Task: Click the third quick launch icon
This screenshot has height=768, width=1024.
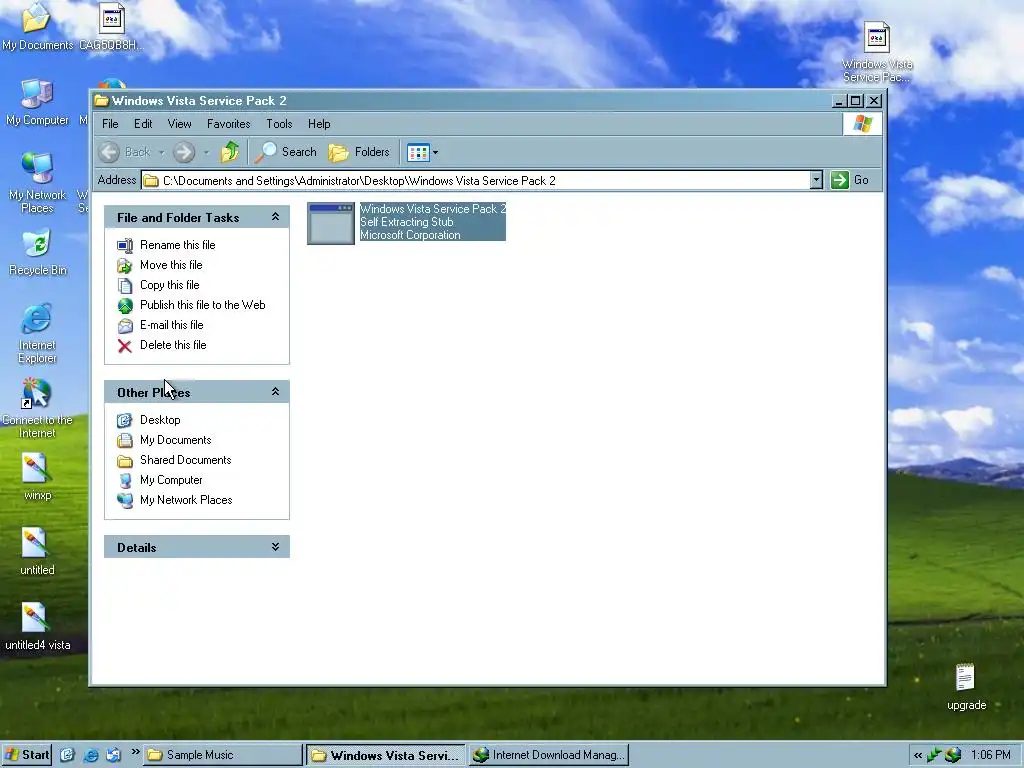Action: click(114, 755)
